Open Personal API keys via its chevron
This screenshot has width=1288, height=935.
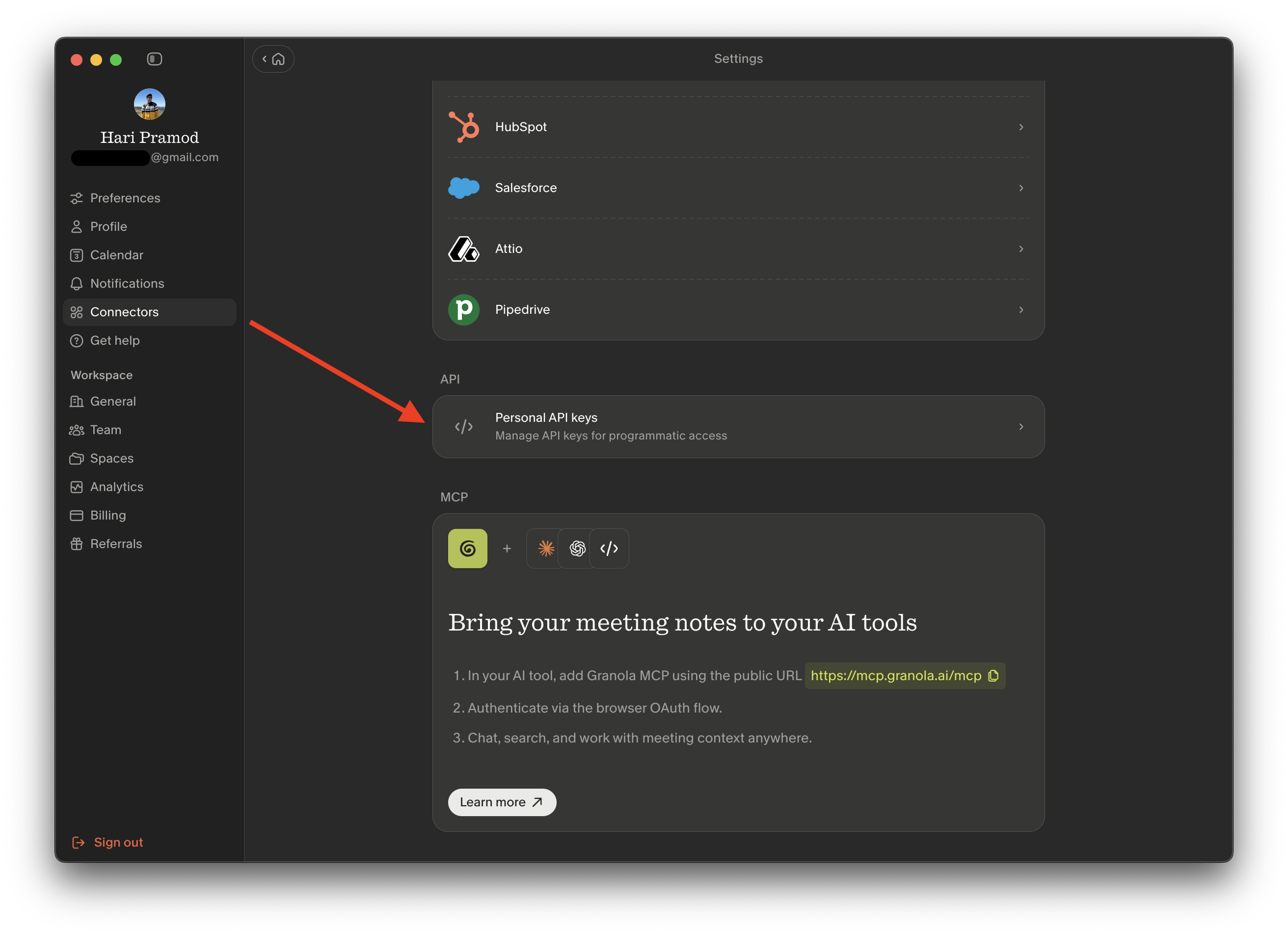pyautogui.click(x=1021, y=427)
